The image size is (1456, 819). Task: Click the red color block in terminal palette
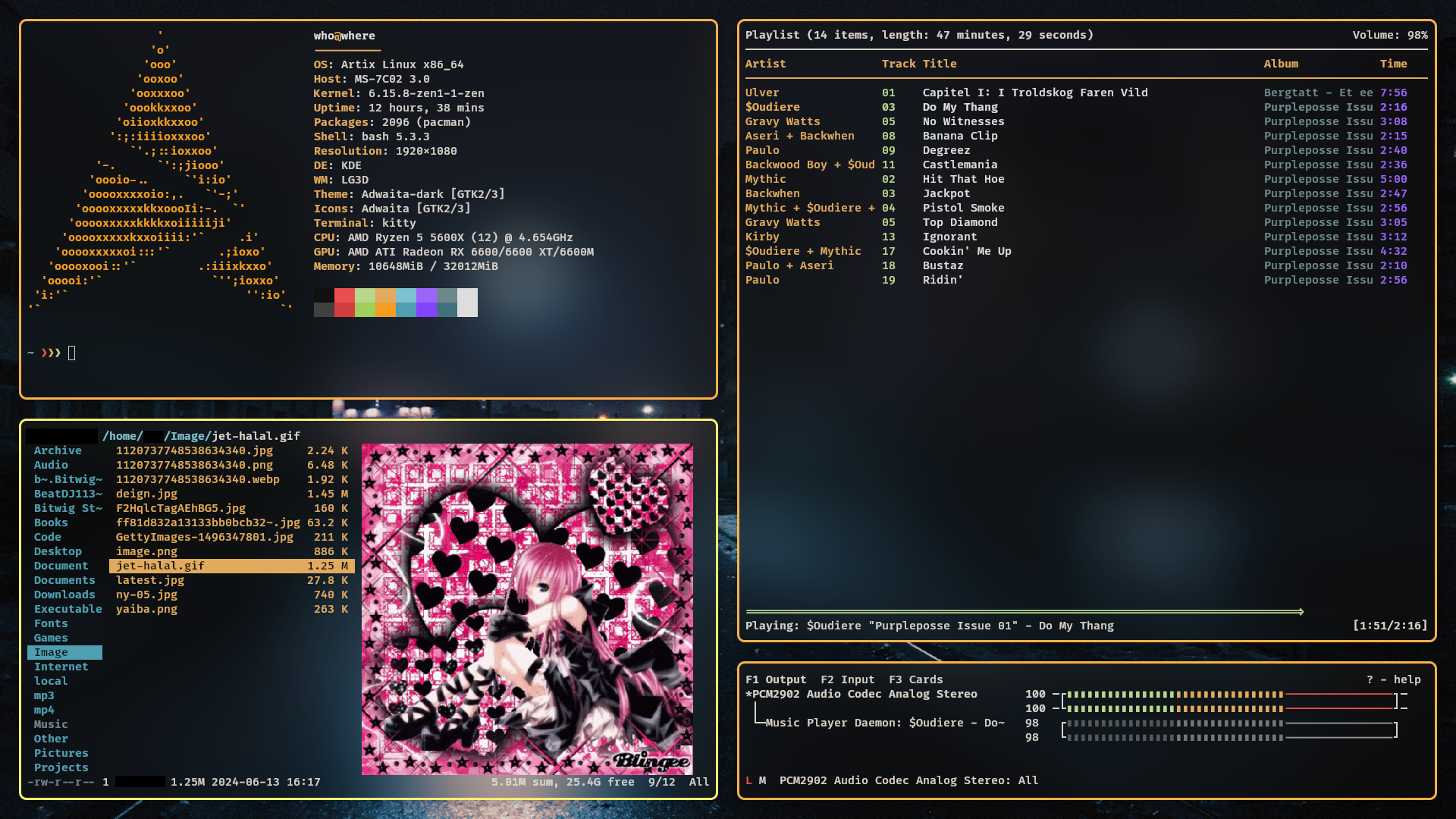click(344, 303)
